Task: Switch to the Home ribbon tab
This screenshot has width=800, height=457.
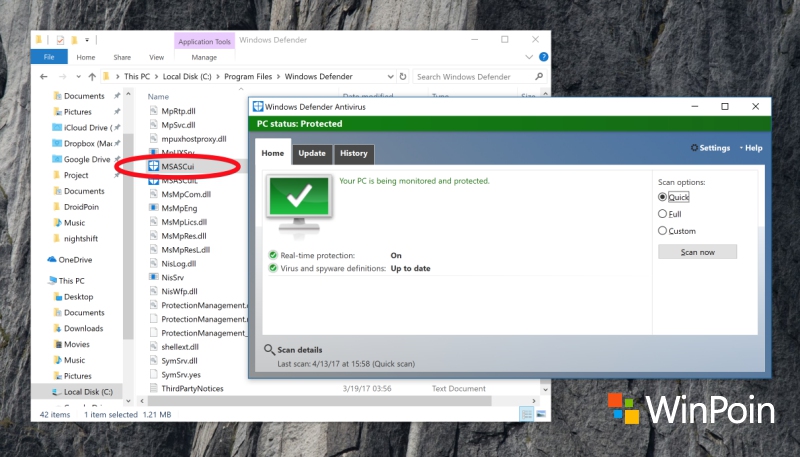Action: coord(86,57)
